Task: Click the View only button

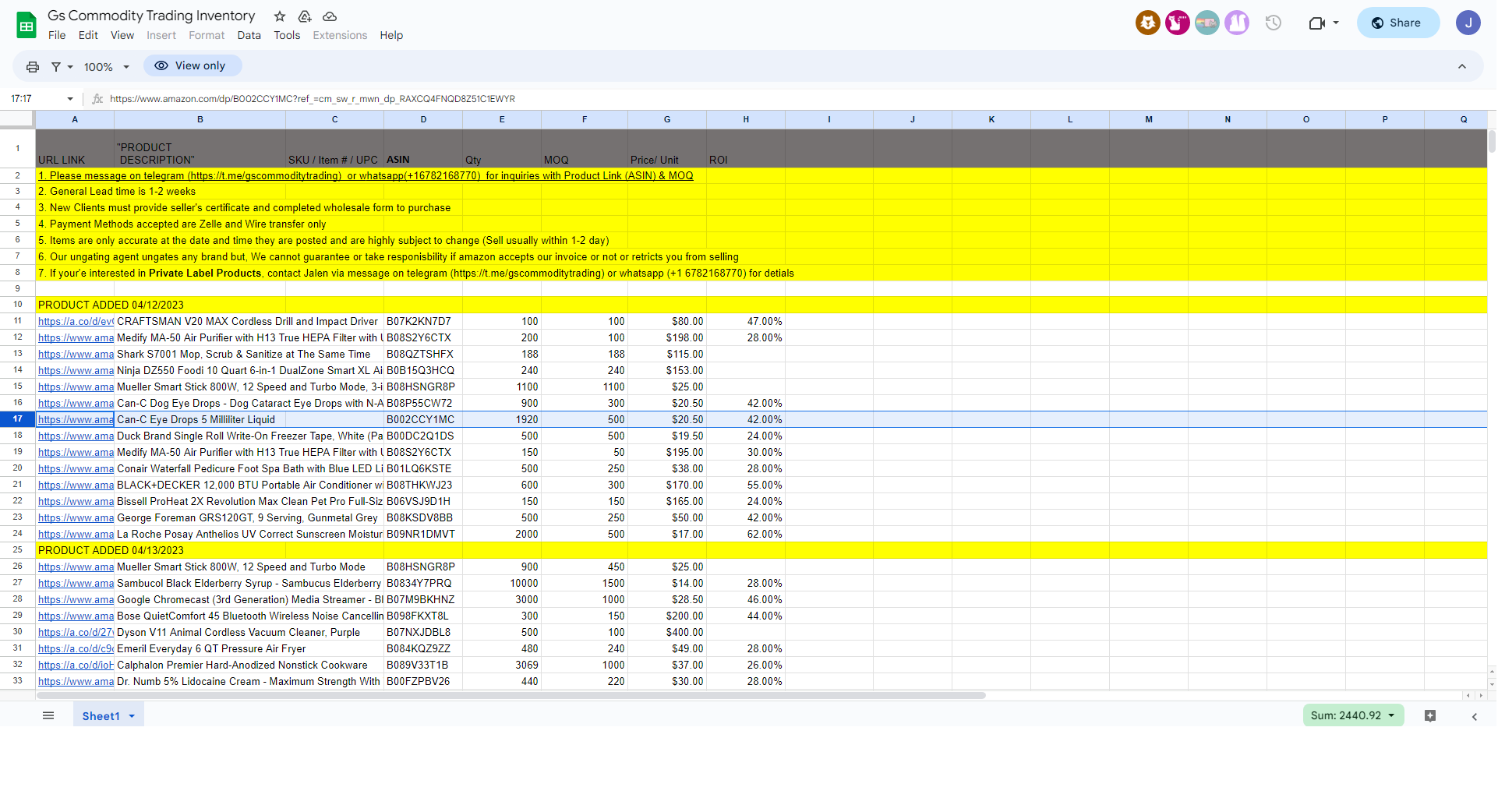Action: pos(193,65)
